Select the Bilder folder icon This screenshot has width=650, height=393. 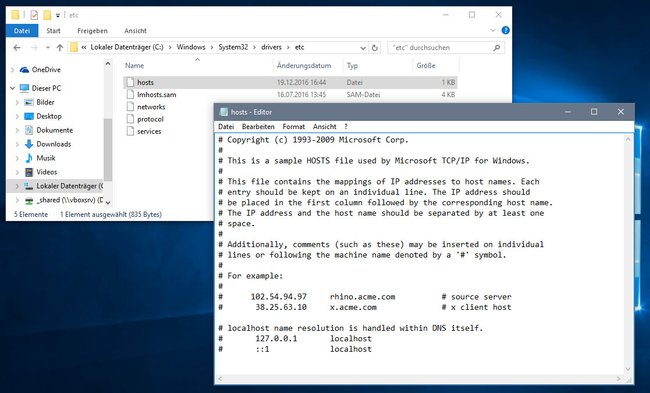tap(29, 102)
